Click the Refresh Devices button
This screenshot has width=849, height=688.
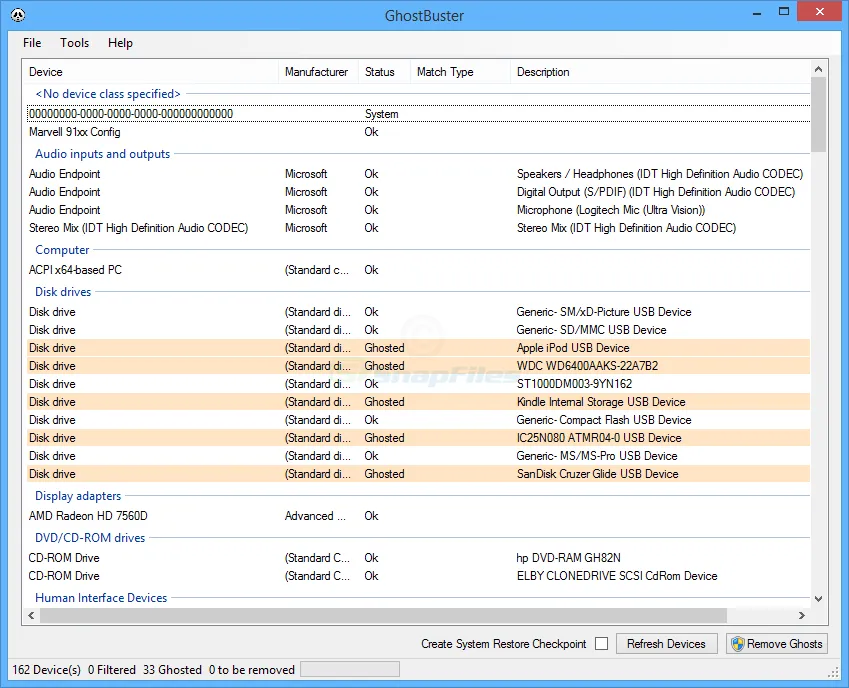pos(666,644)
